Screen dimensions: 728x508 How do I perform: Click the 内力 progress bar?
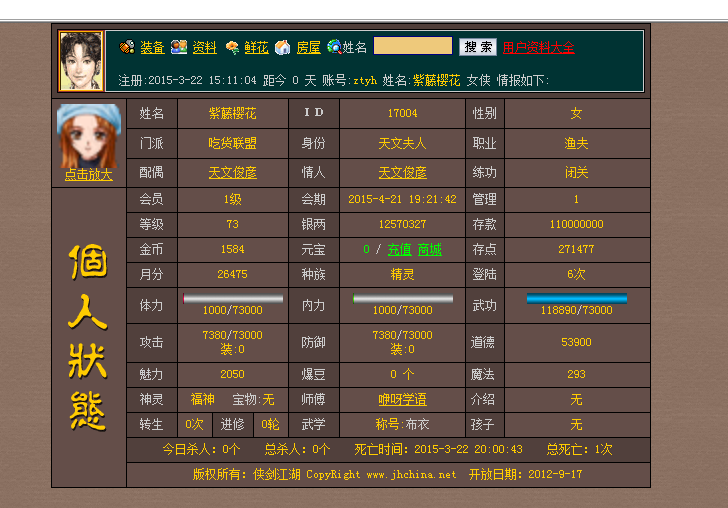click(x=403, y=299)
